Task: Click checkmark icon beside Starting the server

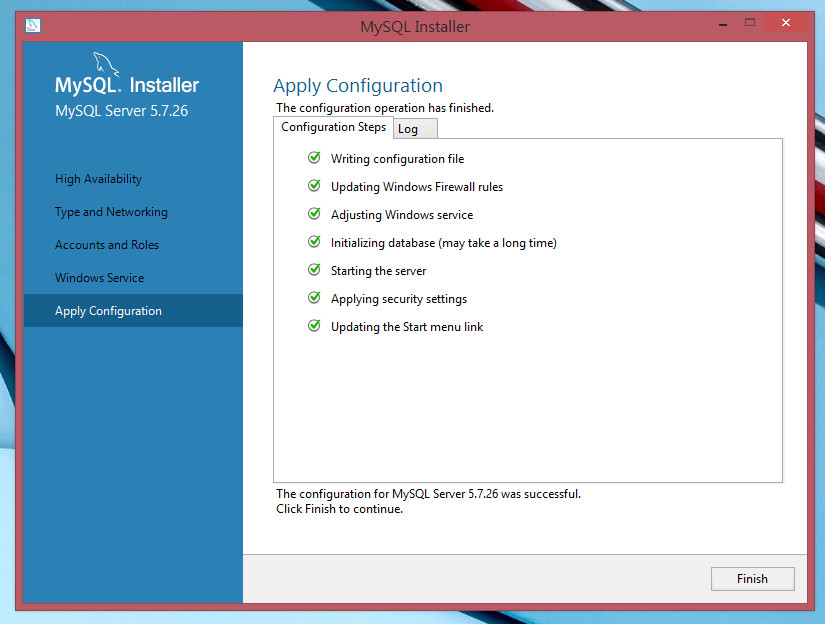Action: (x=314, y=269)
